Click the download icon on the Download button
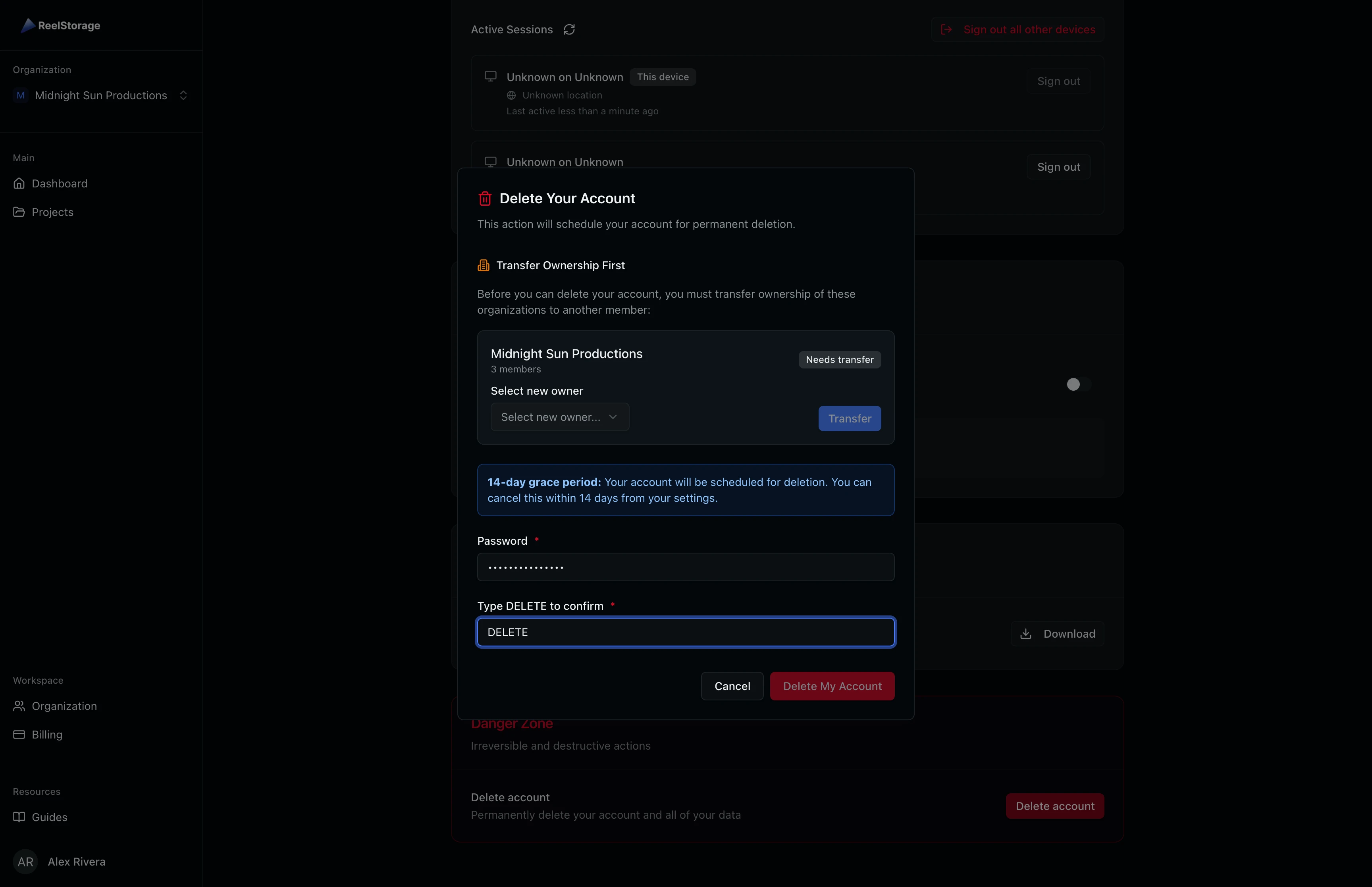This screenshot has height=887, width=1372. [1027, 634]
